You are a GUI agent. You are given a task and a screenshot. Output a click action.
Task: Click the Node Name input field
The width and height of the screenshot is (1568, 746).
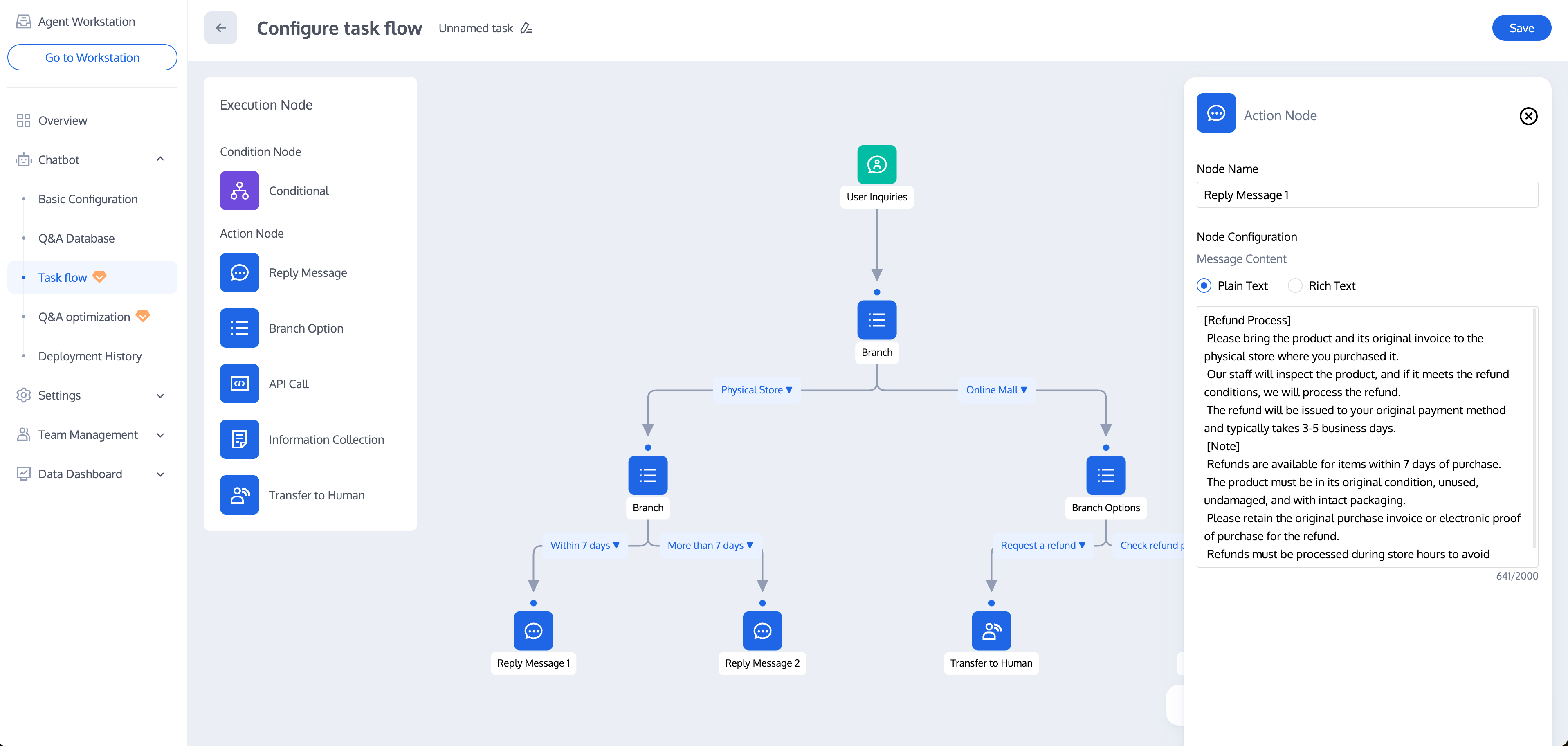coord(1366,195)
